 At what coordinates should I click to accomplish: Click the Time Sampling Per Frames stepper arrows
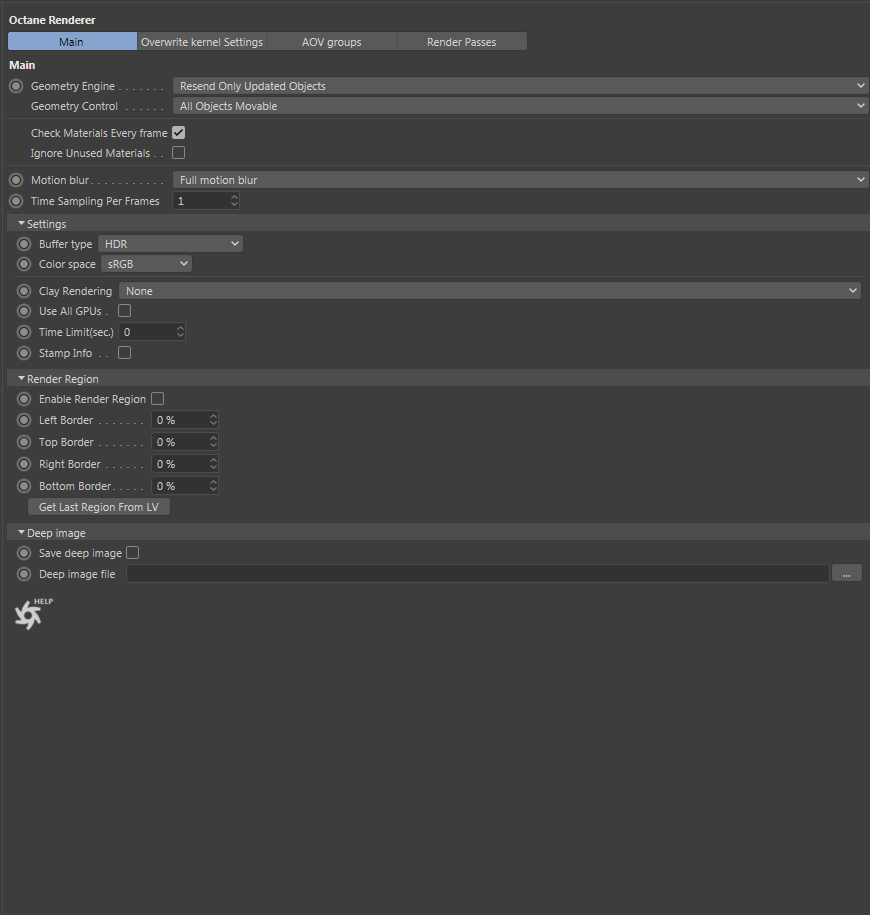pyautogui.click(x=234, y=201)
